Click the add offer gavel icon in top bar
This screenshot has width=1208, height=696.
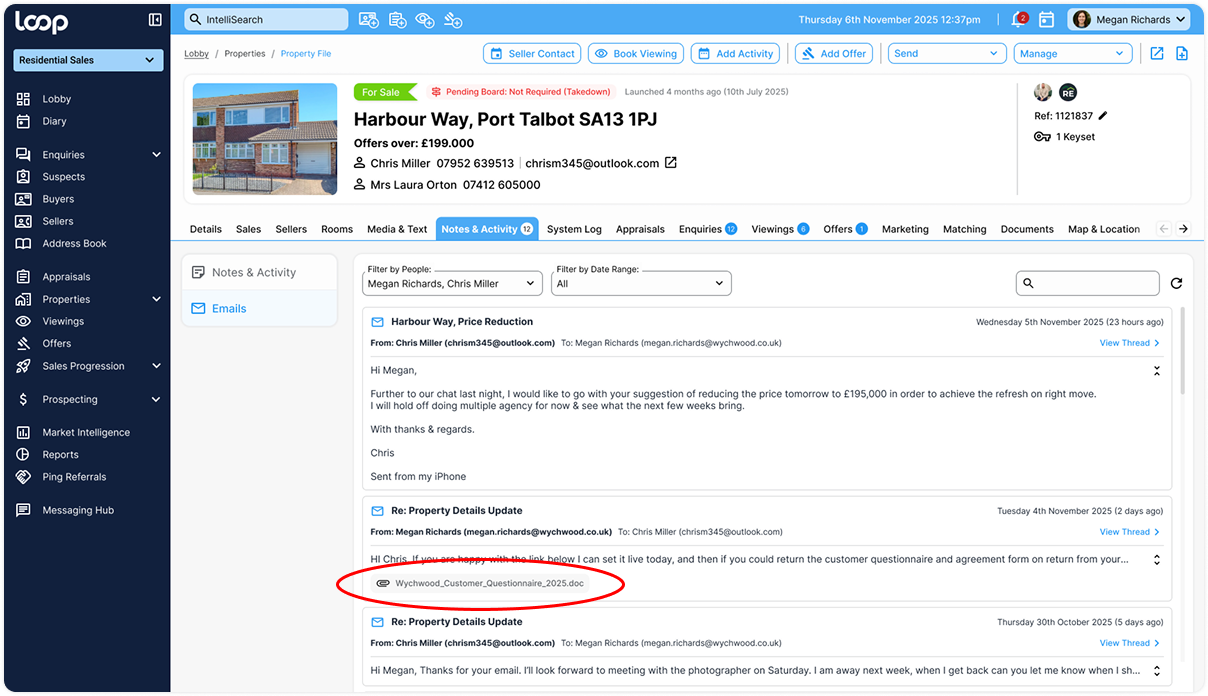coord(453,19)
